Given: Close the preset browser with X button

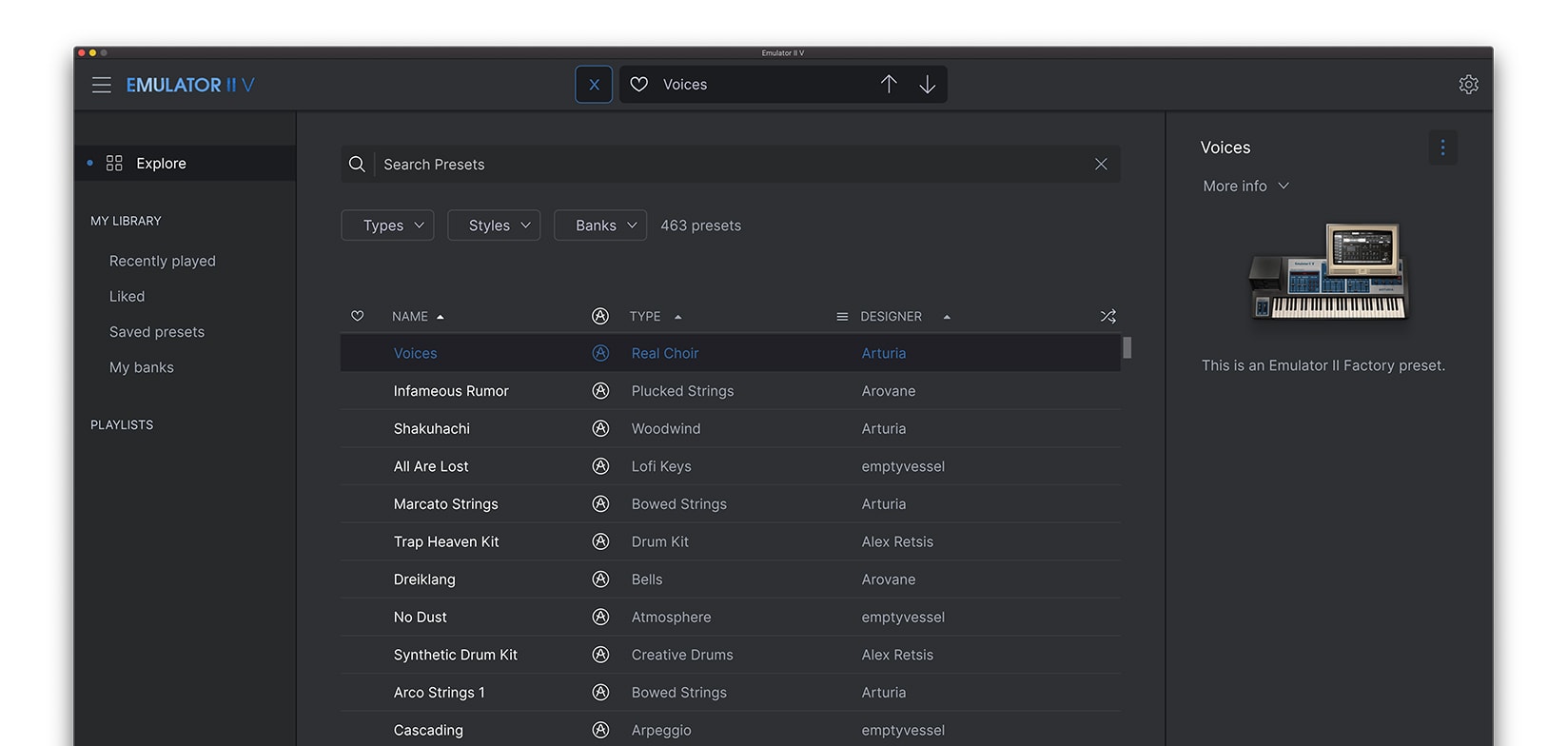Looking at the screenshot, I should 594,85.
